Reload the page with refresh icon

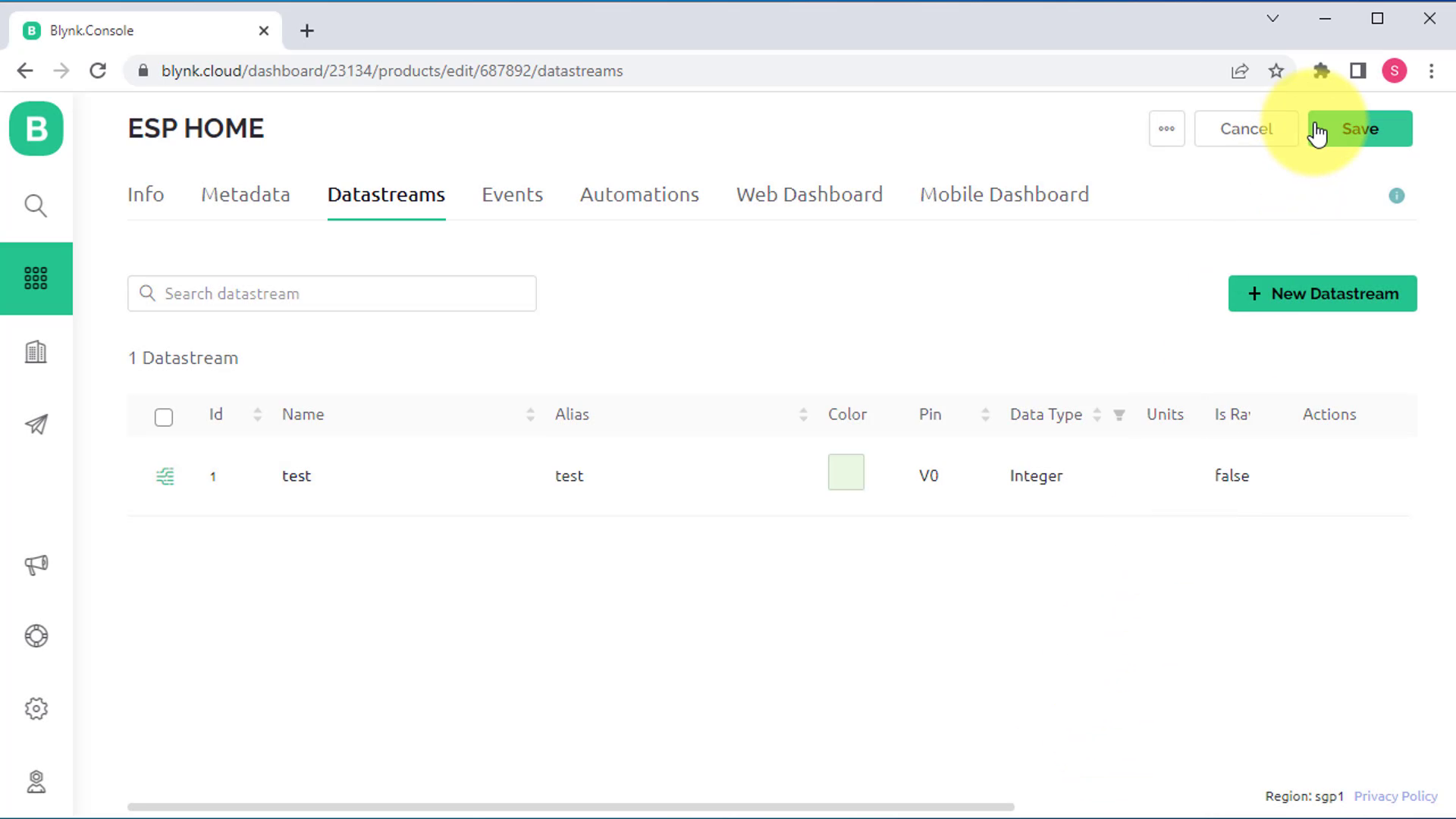tap(98, 71)
